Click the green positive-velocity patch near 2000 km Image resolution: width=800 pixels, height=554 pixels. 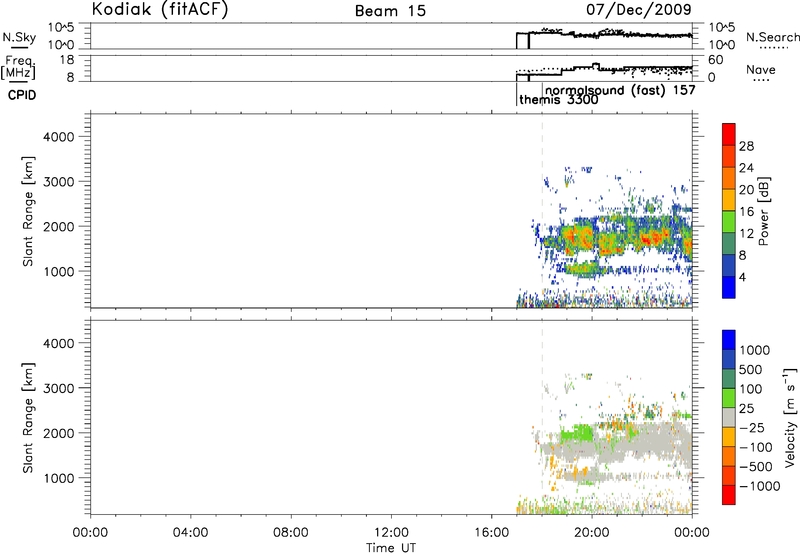[577, 435]
